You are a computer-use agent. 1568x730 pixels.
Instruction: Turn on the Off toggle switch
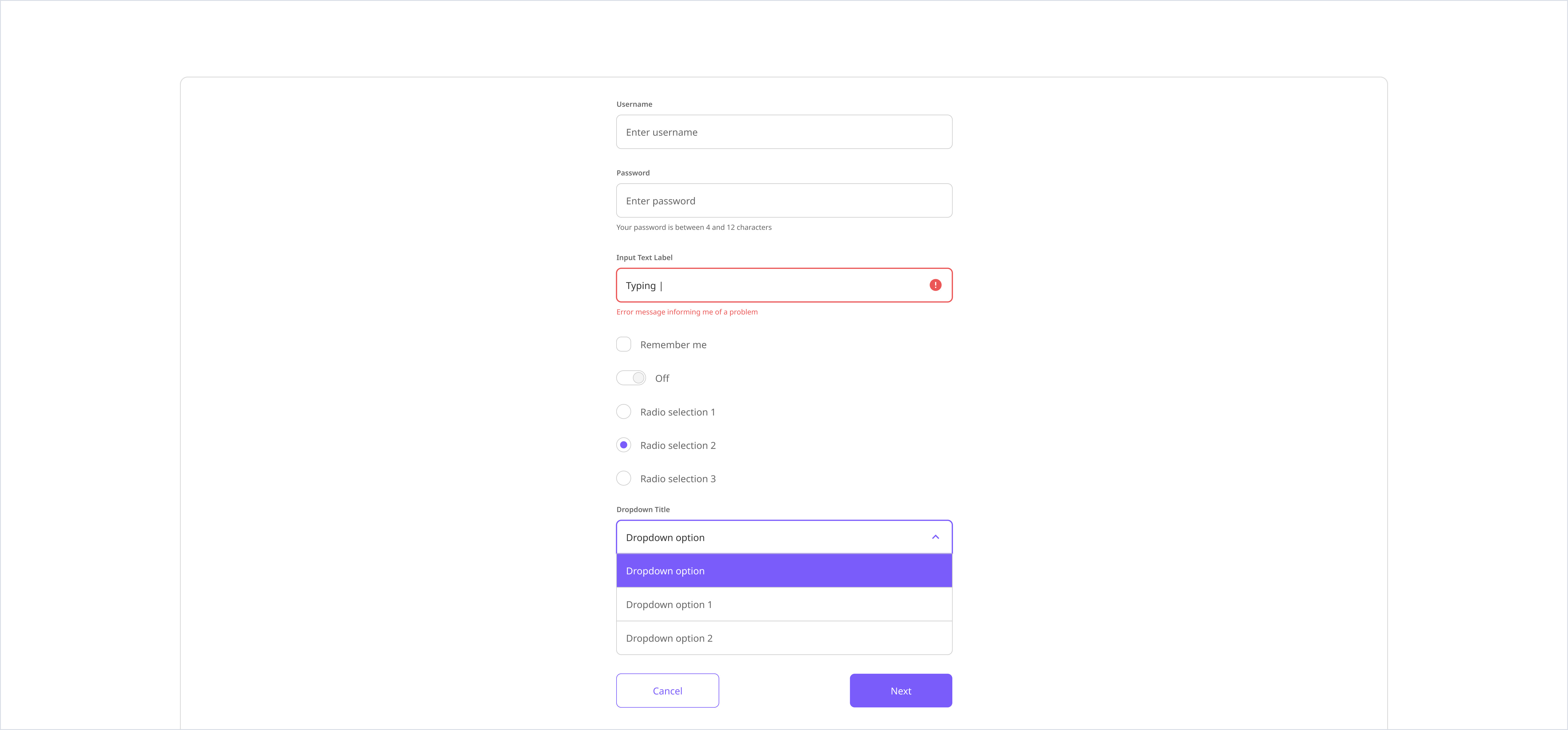pos(631,378)
